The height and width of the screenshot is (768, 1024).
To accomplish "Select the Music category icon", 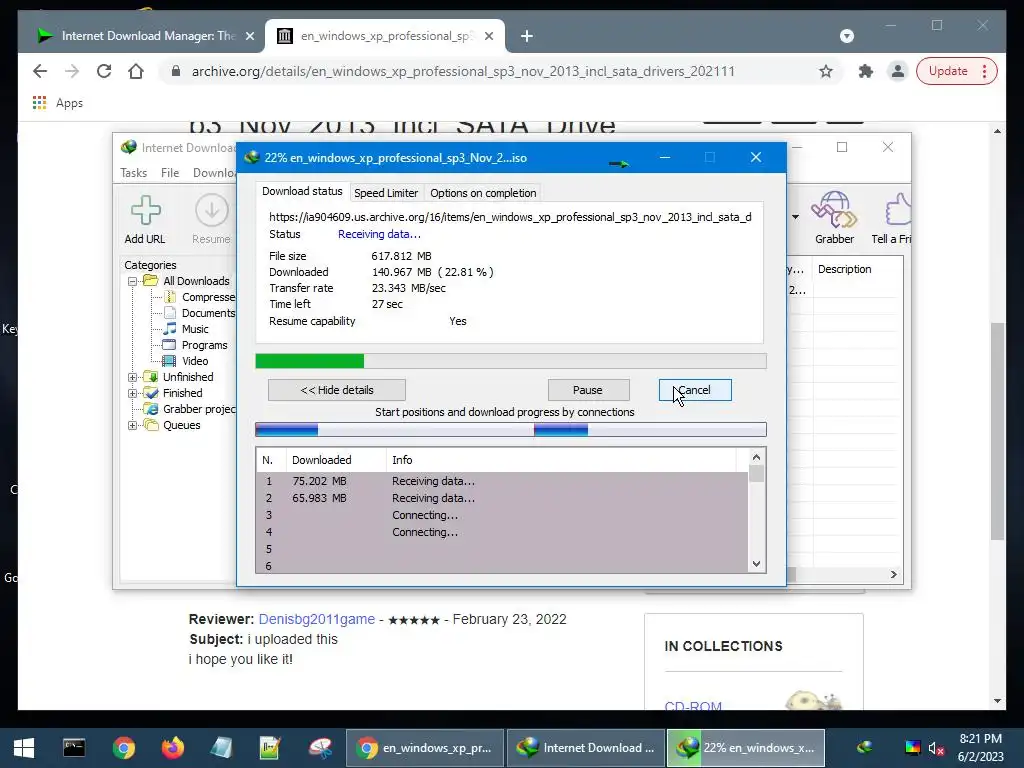I will pos(170,328).
